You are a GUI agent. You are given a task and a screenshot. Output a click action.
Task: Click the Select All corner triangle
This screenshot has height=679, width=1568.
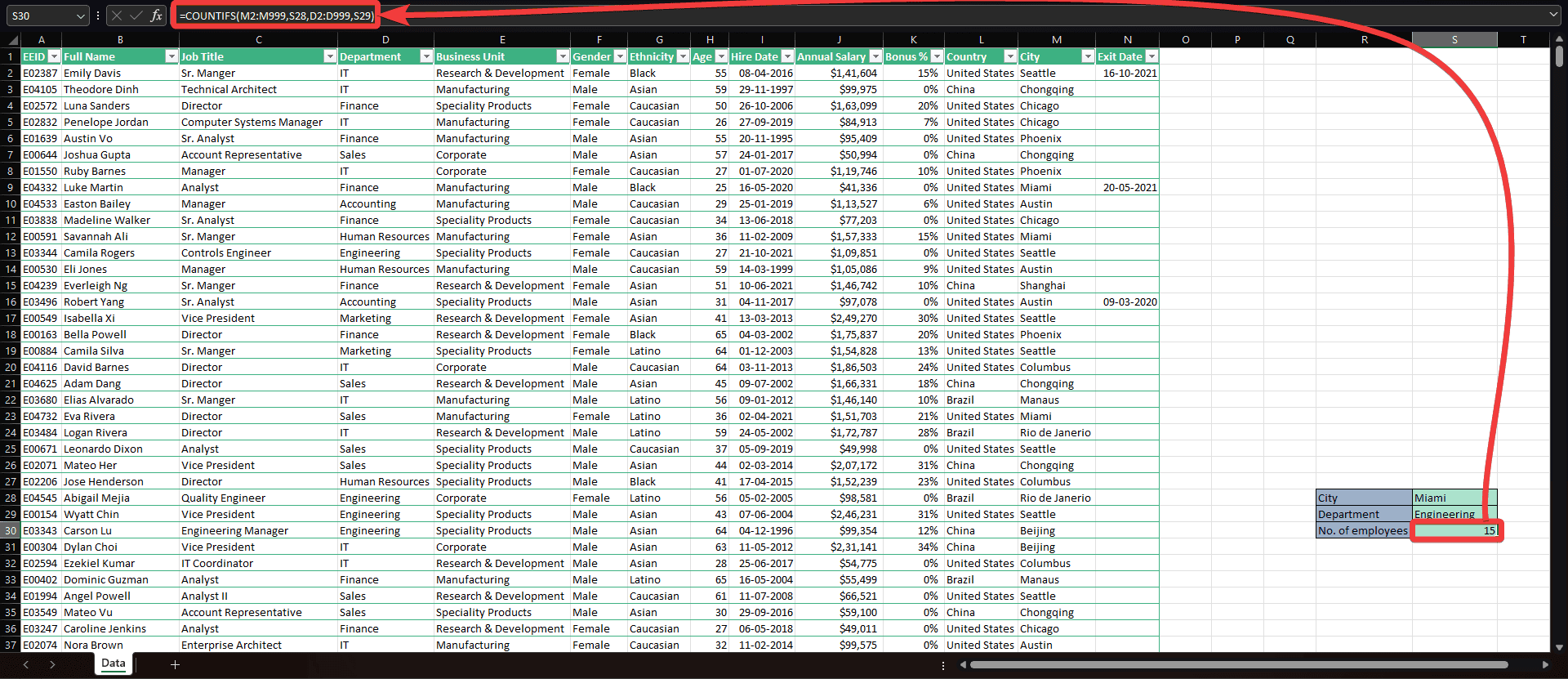pos(13,40)
